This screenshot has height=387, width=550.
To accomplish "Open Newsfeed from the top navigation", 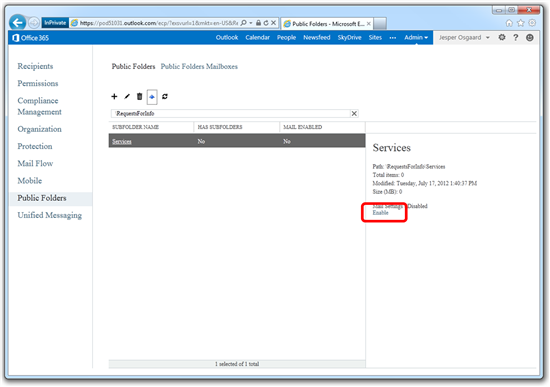I will [316, 38].
